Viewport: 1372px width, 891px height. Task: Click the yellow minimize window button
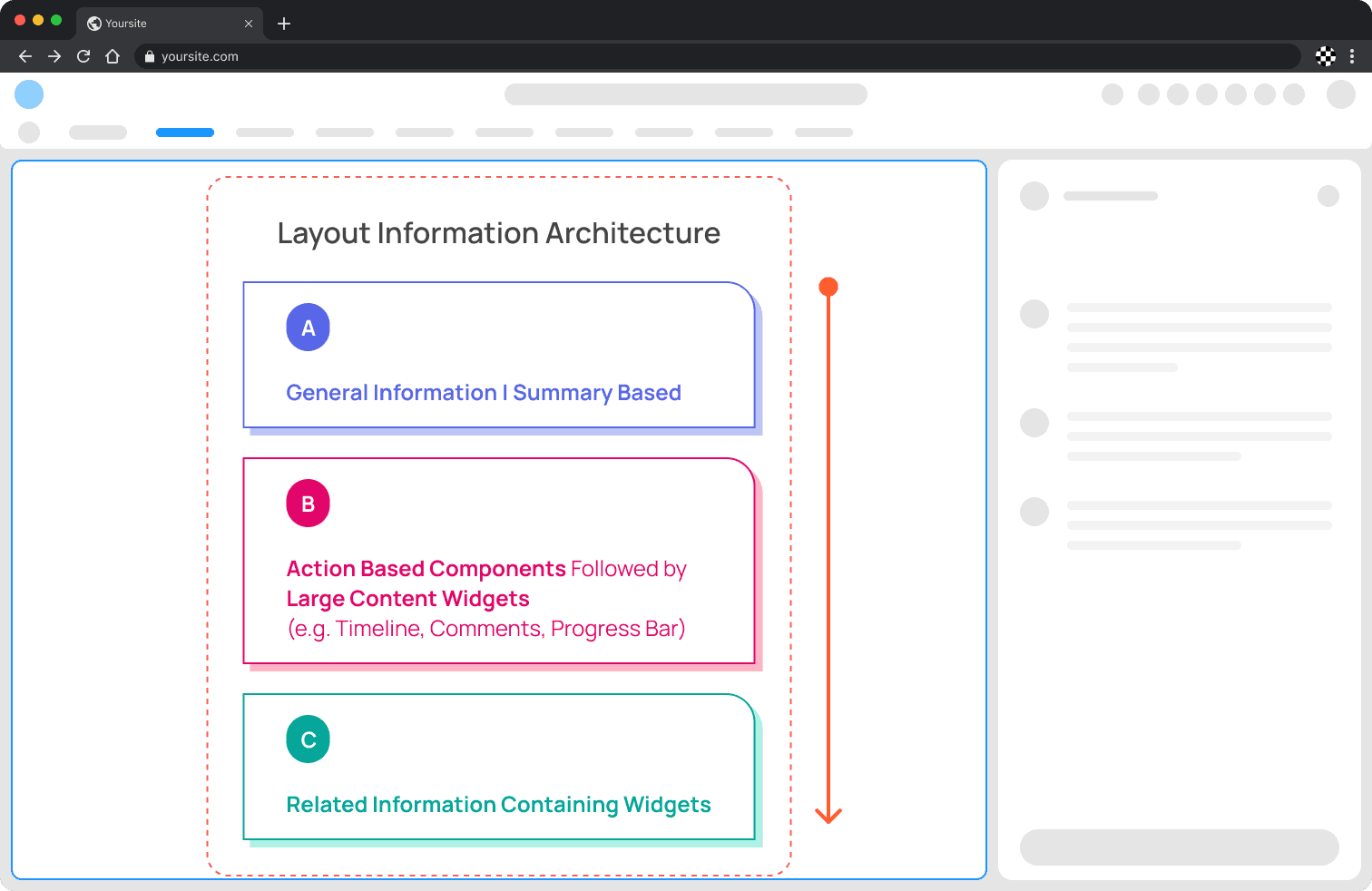point(38,20)
